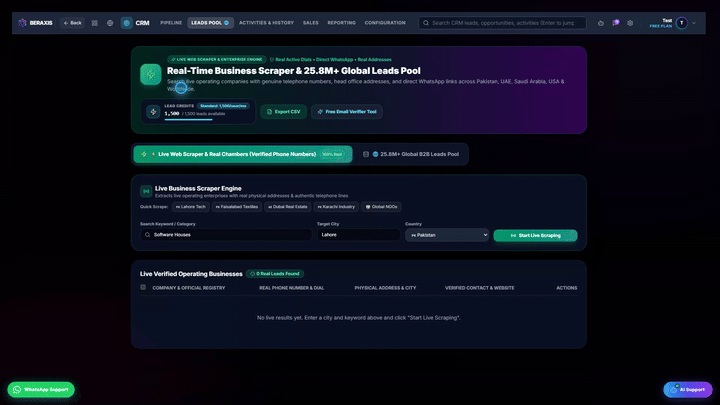Click Live Web Scraper & Enterprise Engine badge
Screen dimensions: 720x405
click(217, 59)
